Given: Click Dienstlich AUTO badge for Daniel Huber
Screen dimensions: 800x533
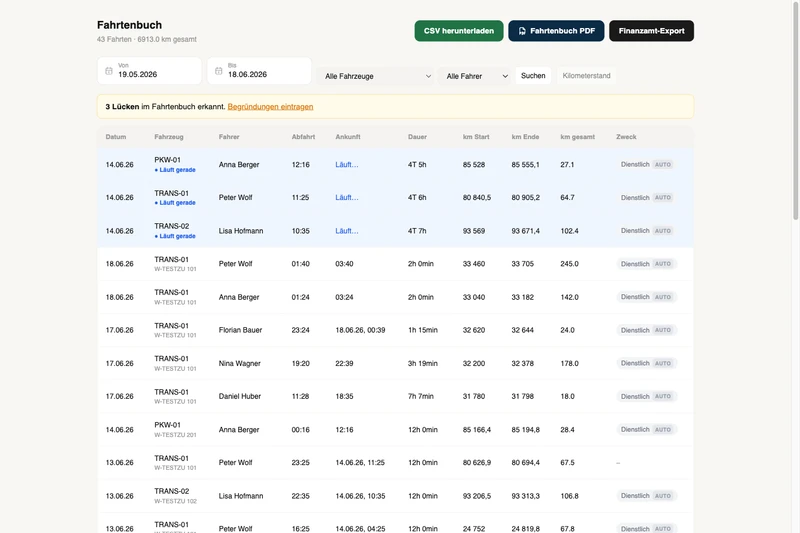Looking at the screenshot, I should [x=646, y=396].
